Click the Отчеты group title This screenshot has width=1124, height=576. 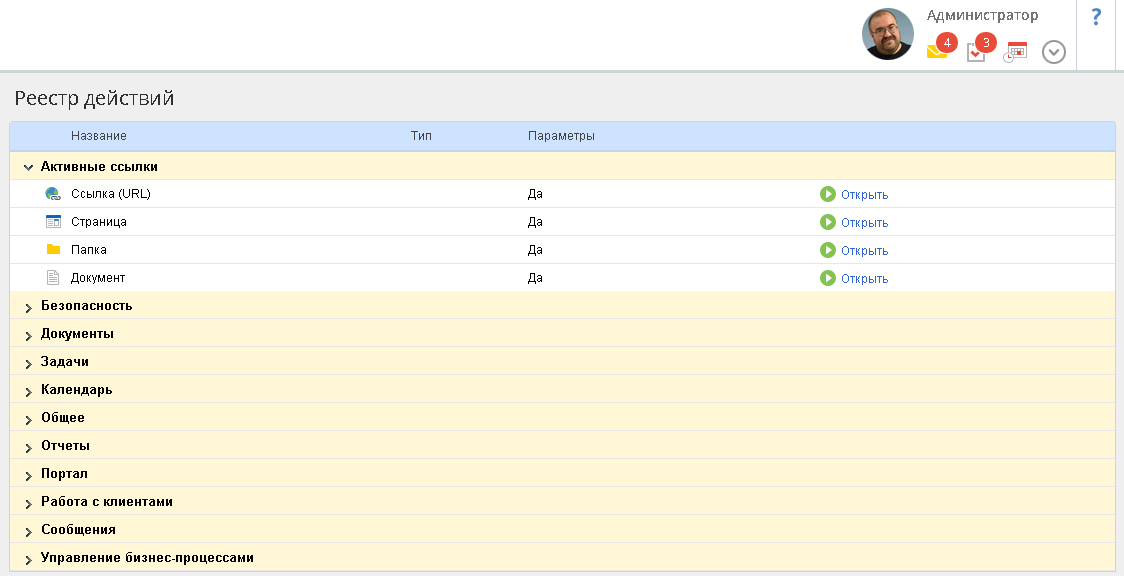pyautogui.click(x=65, y=445)
